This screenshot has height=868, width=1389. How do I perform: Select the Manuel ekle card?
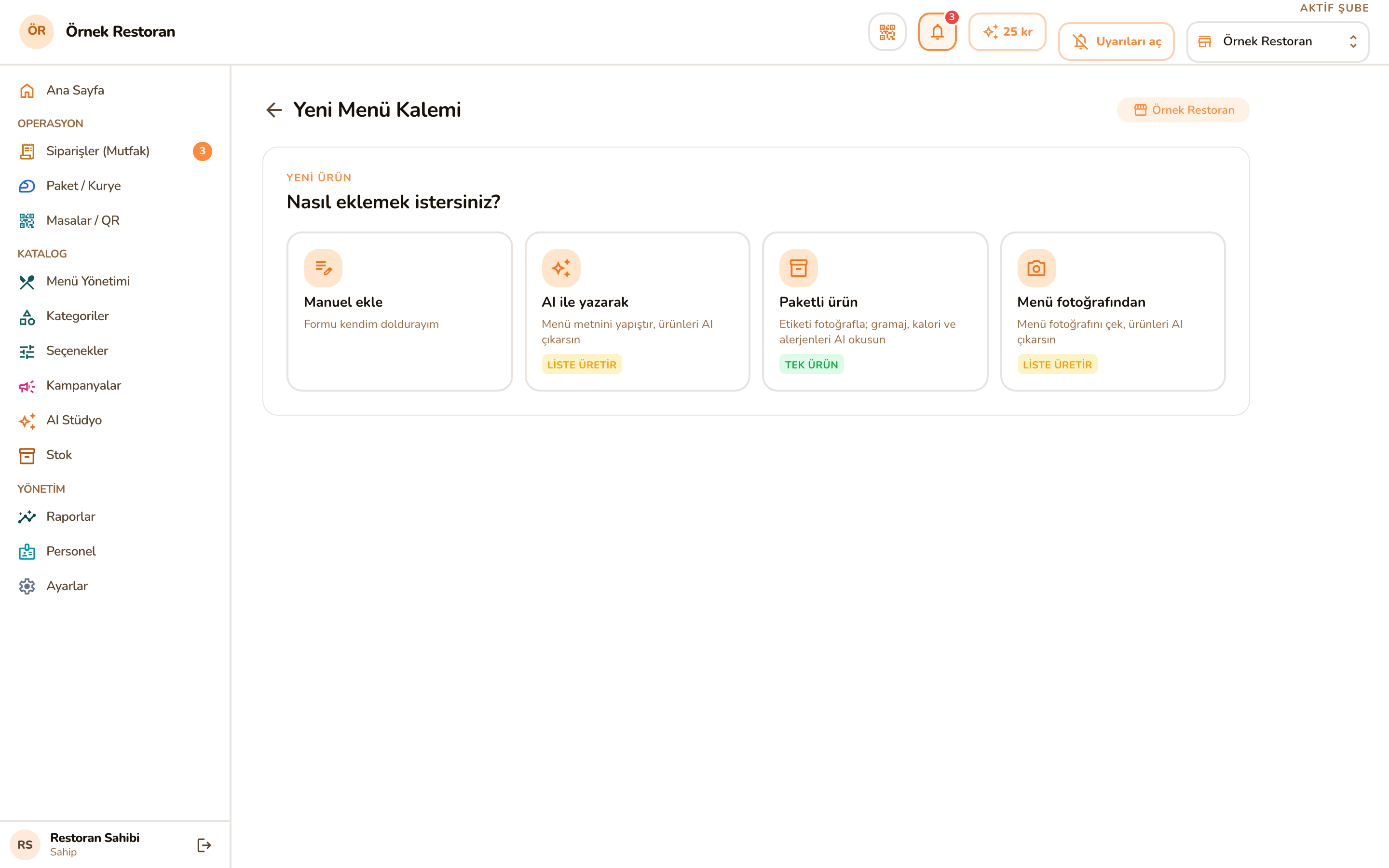[x=399, y=311]
